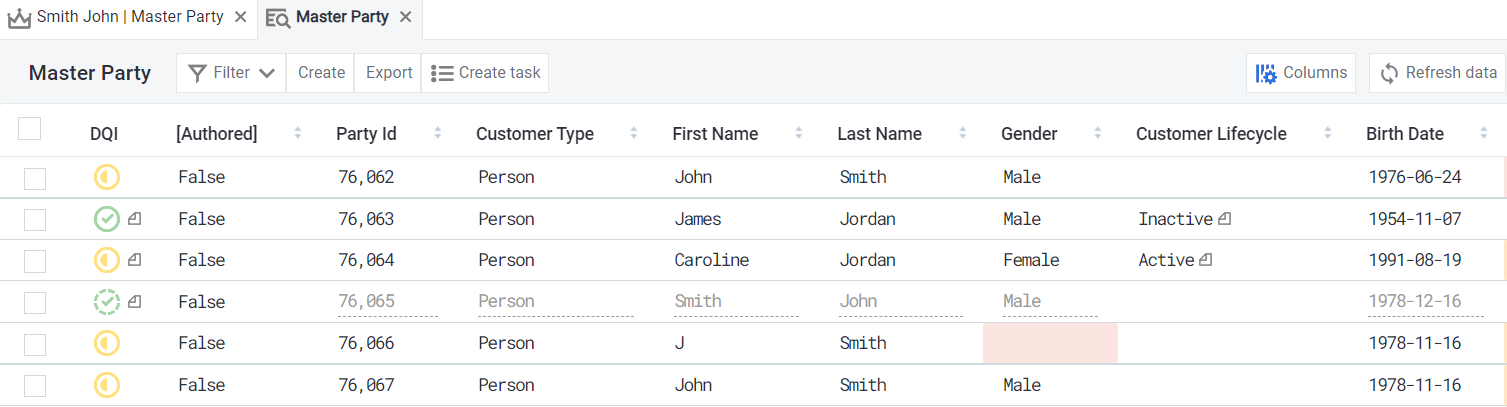The height and width of the screenshot is (407, 1507).
Task: Sort by the Party Id column arrows
Action: point(437,134)
